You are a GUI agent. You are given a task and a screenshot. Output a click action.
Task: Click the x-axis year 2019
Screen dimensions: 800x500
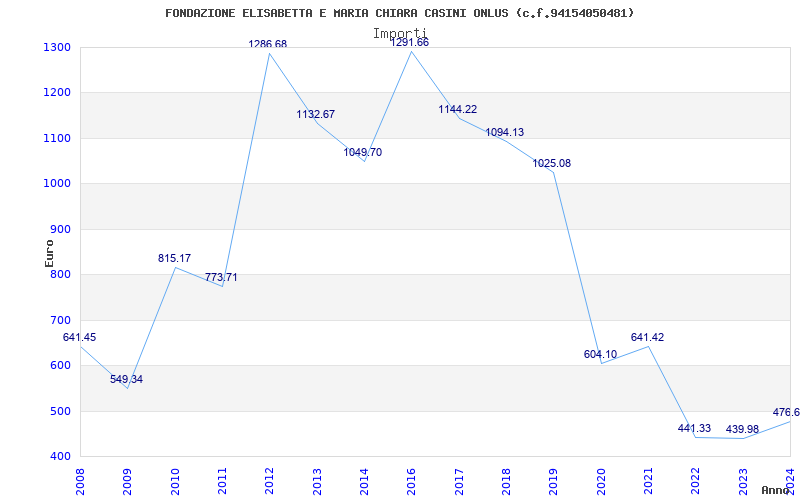554,482
